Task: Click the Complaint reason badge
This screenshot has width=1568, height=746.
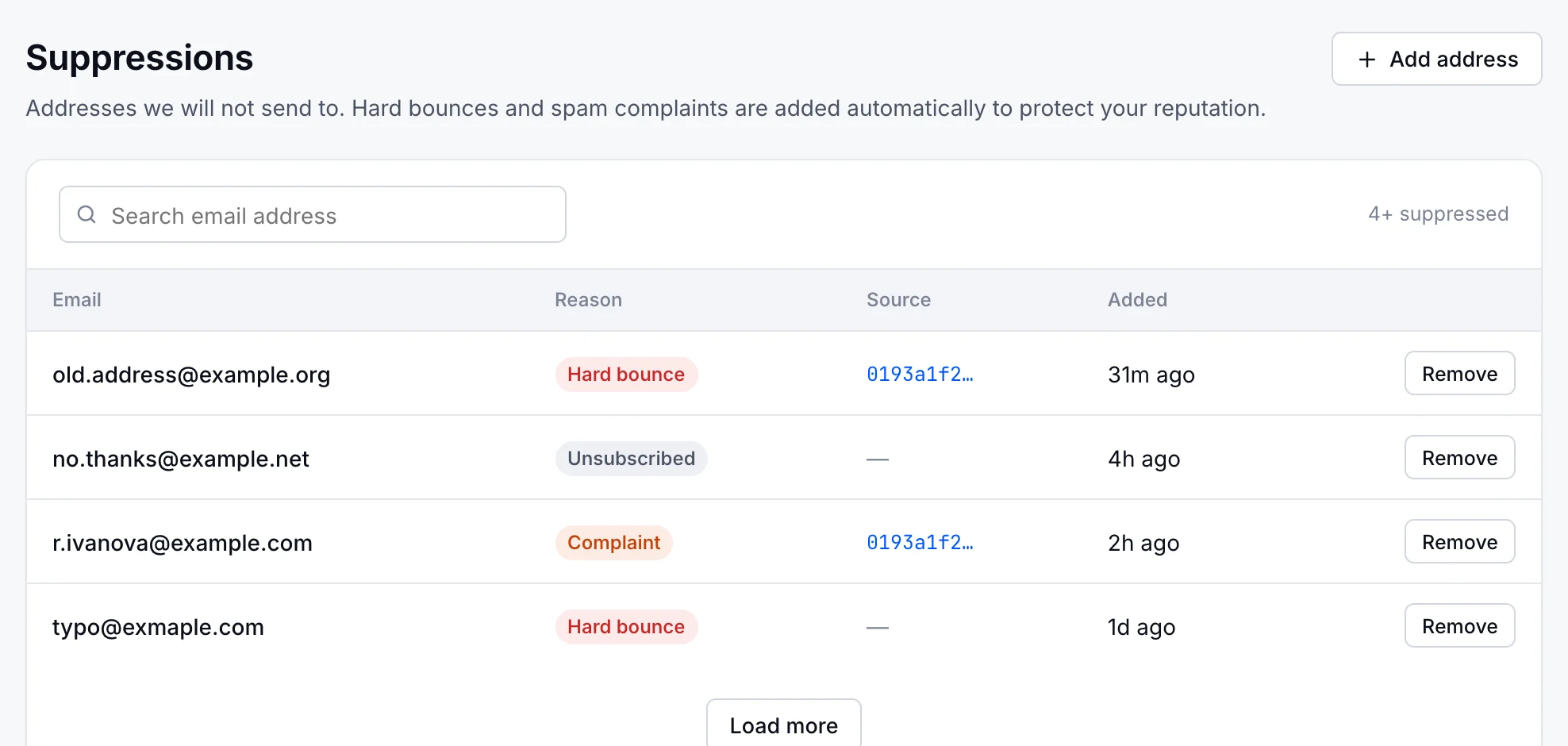Action: click(x=613, y=543)
